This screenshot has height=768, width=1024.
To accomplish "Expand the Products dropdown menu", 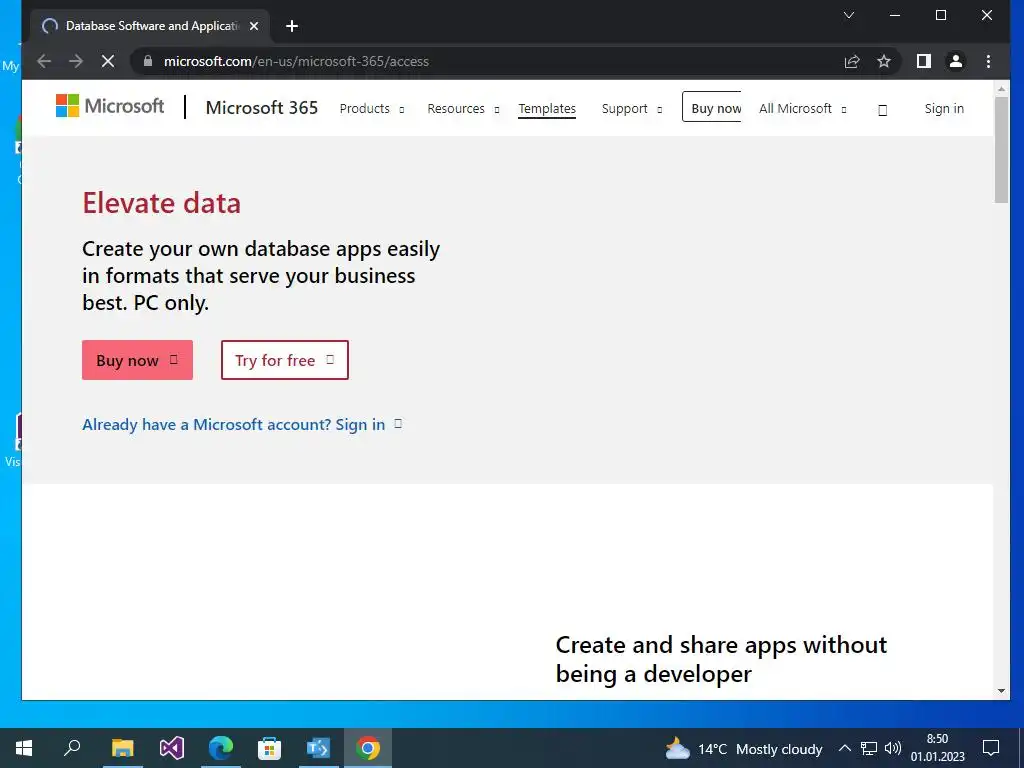I will click(x=372, y=108).
